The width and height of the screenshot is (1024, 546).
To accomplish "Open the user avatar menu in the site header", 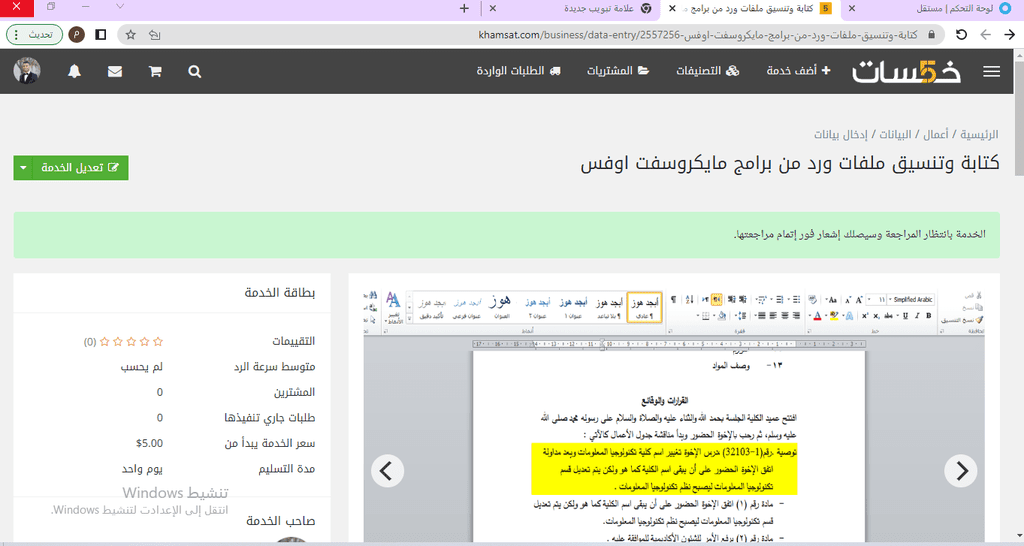I will tap(27, 71).
